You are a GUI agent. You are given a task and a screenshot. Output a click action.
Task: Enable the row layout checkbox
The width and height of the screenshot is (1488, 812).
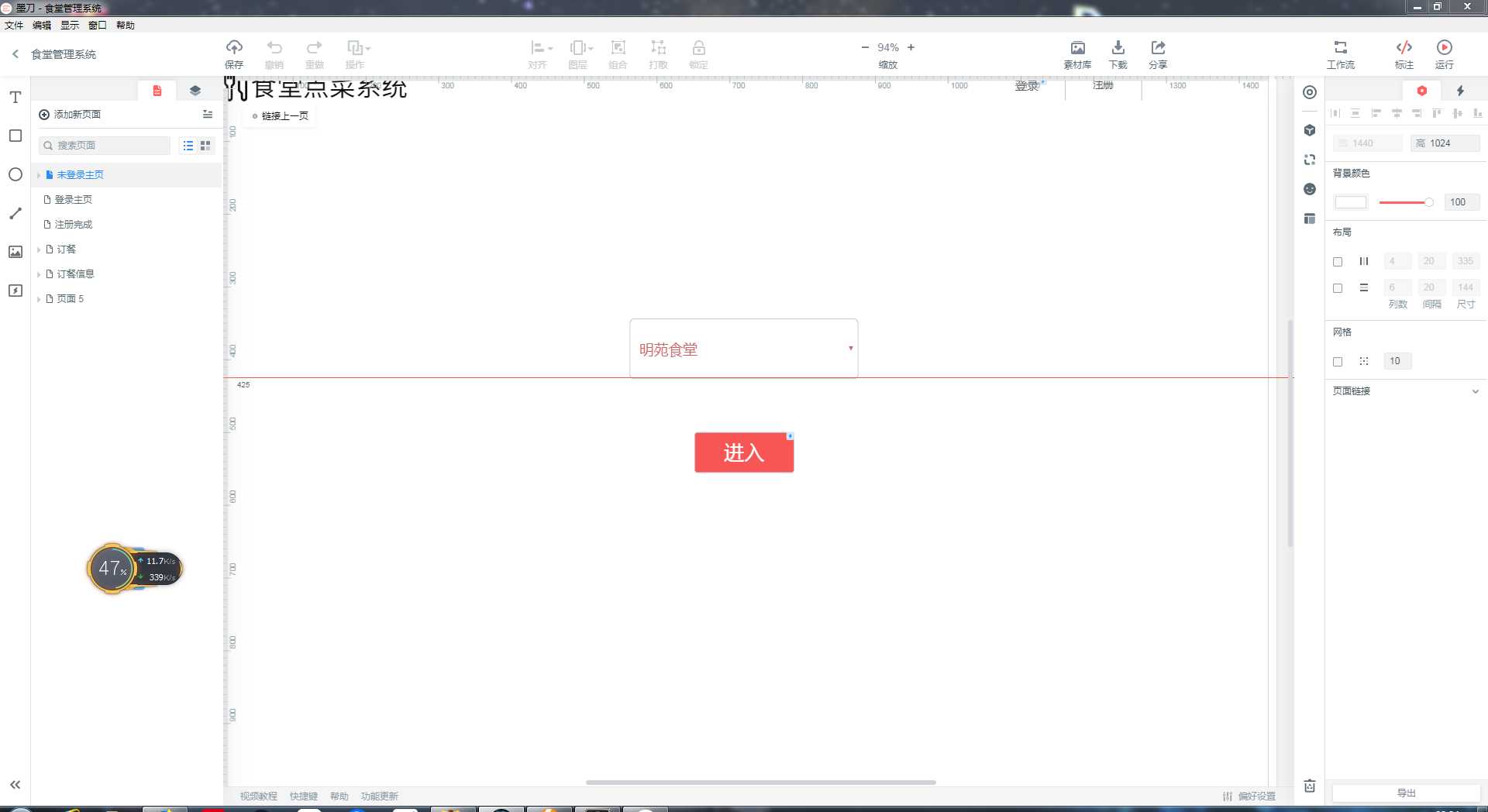[1338, 288]
